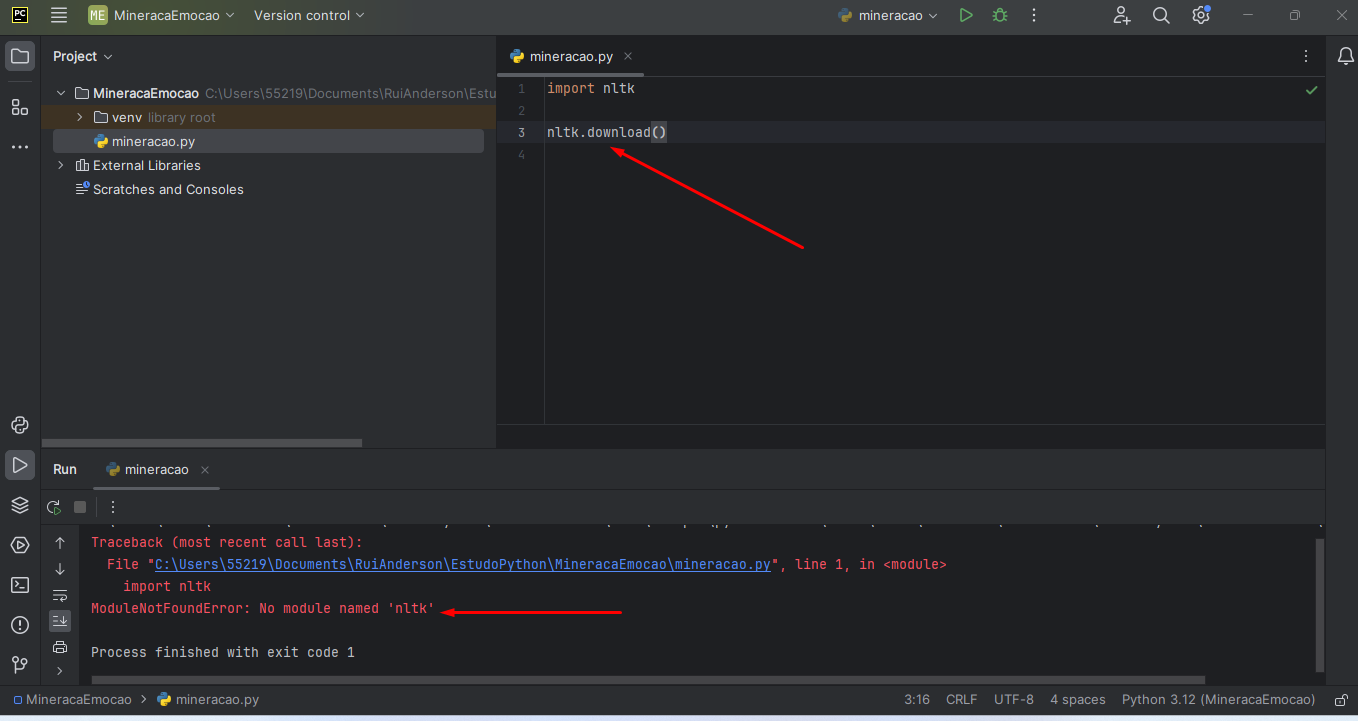Print the Run console output

60,647
